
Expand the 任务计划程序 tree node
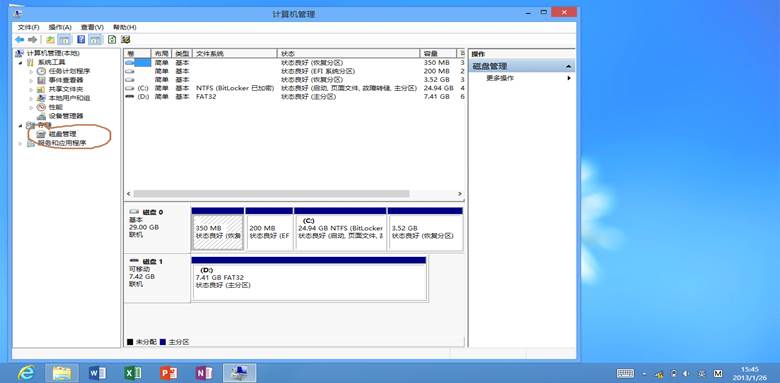click(x=31, y=72)
